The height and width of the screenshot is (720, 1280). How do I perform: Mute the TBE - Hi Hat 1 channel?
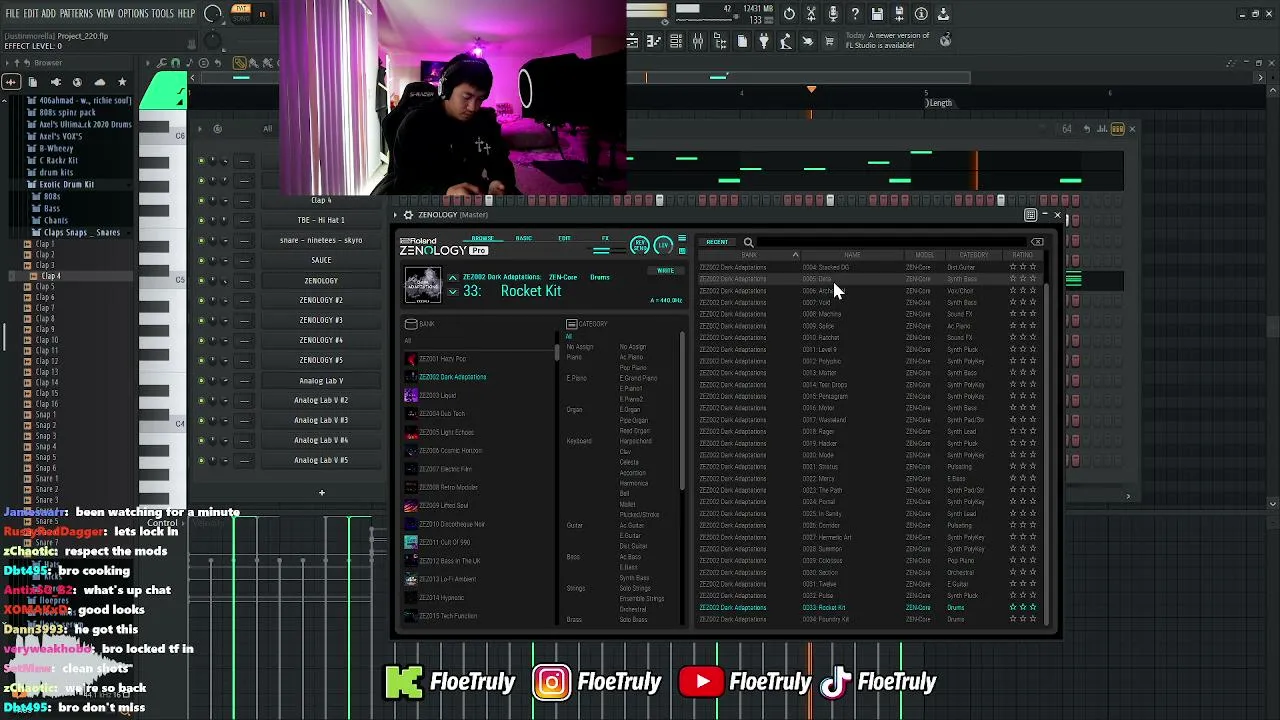tap(201, 220)
